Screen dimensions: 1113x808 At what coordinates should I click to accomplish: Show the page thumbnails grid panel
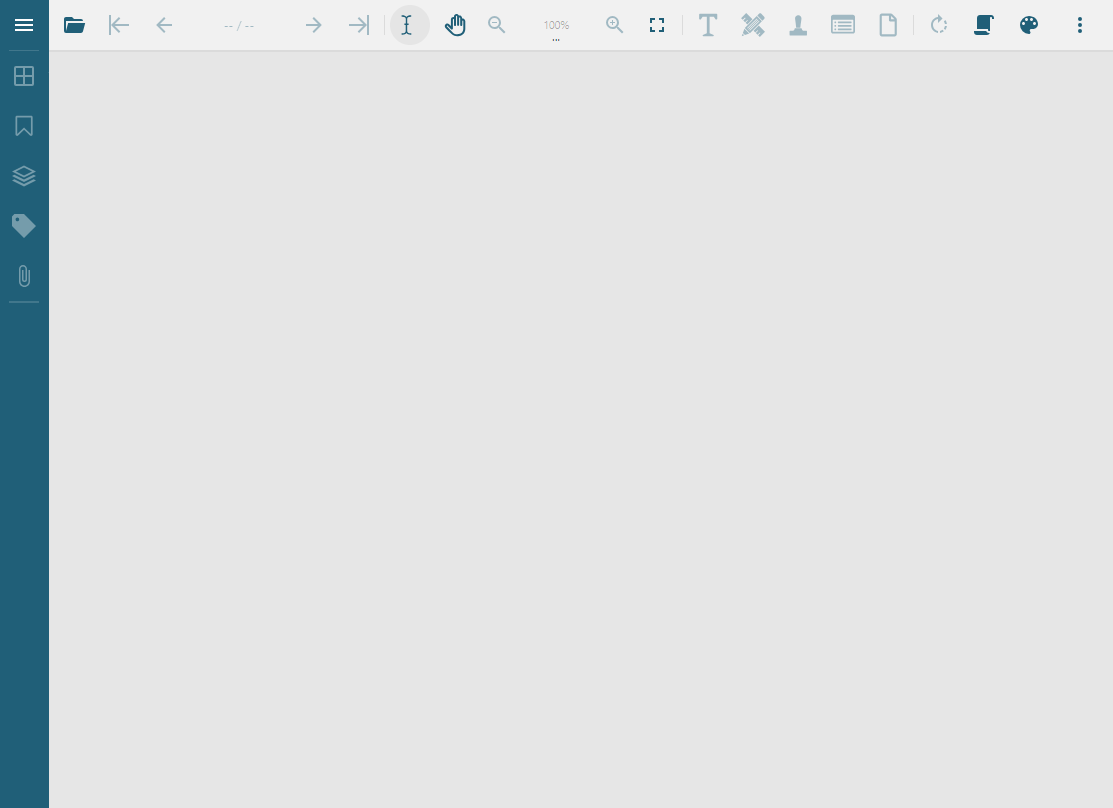coord(24,76)
